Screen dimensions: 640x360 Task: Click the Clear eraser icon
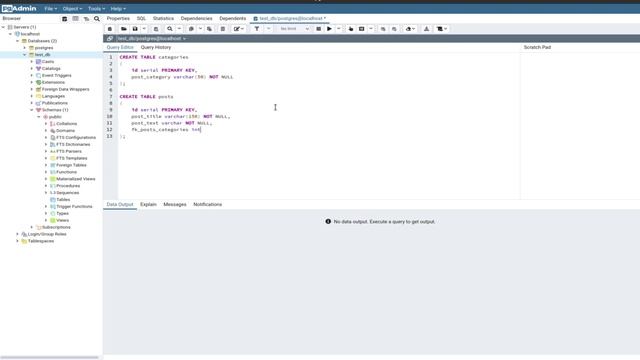coord(408,29)
